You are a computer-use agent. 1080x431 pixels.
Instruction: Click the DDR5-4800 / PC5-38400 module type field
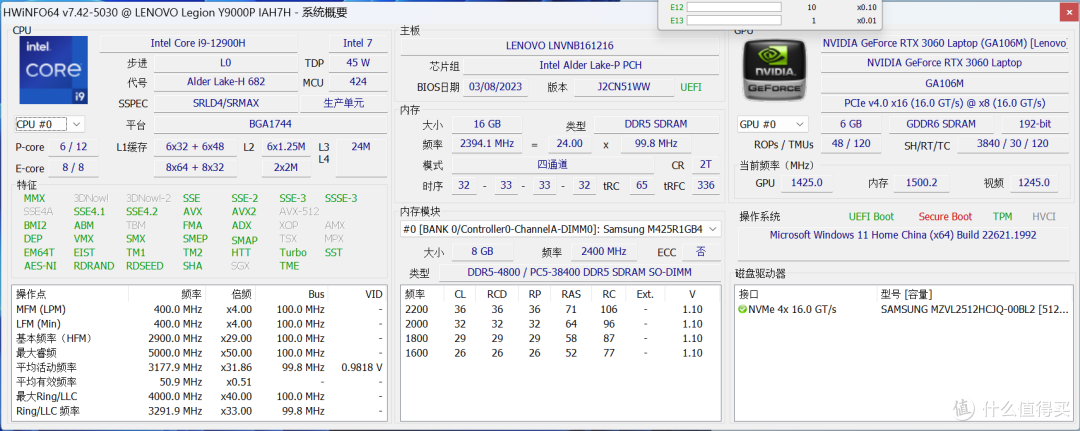click(579, 273)
